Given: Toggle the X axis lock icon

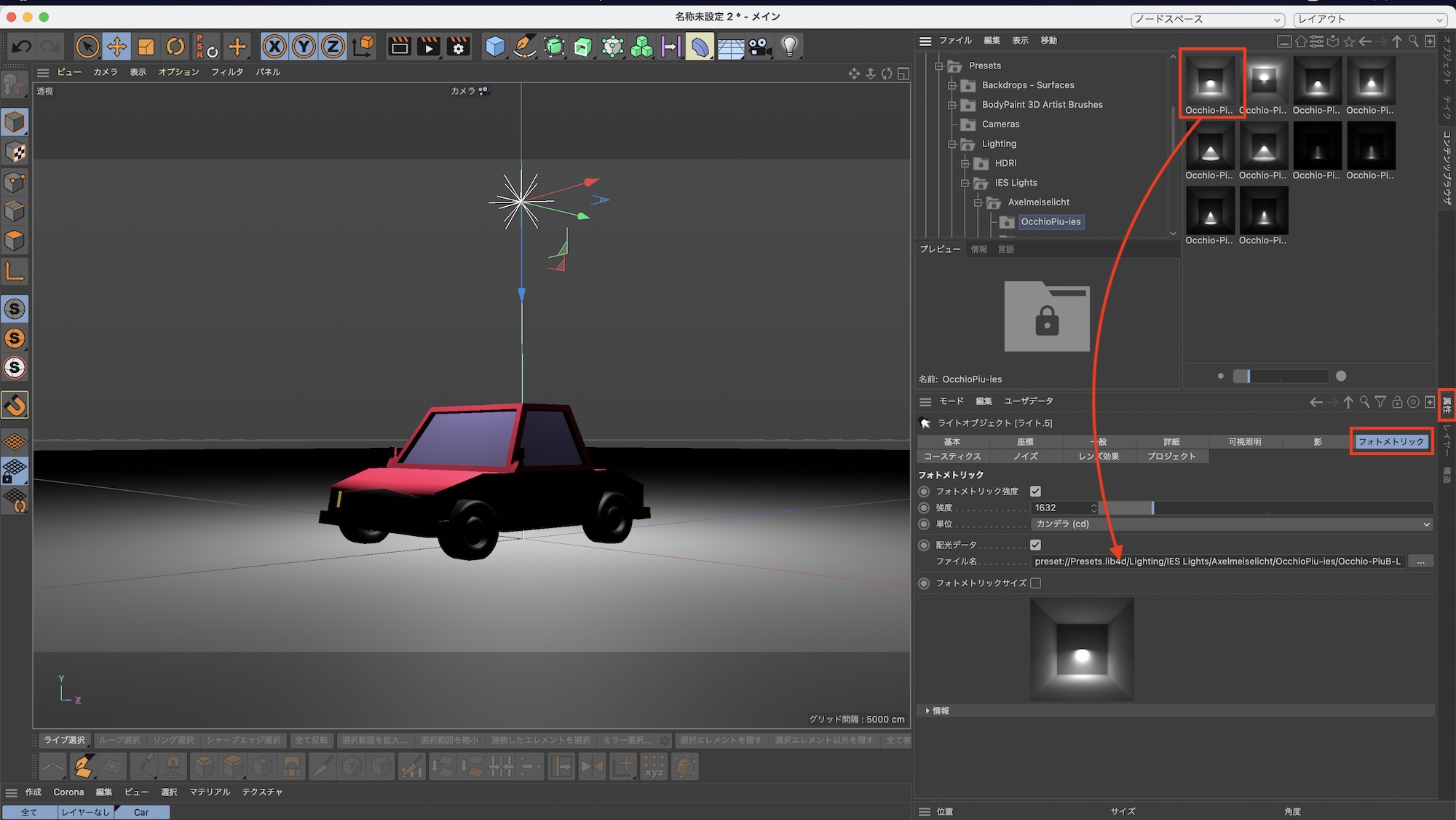Looking at the screenshot, I should (274, 47).
